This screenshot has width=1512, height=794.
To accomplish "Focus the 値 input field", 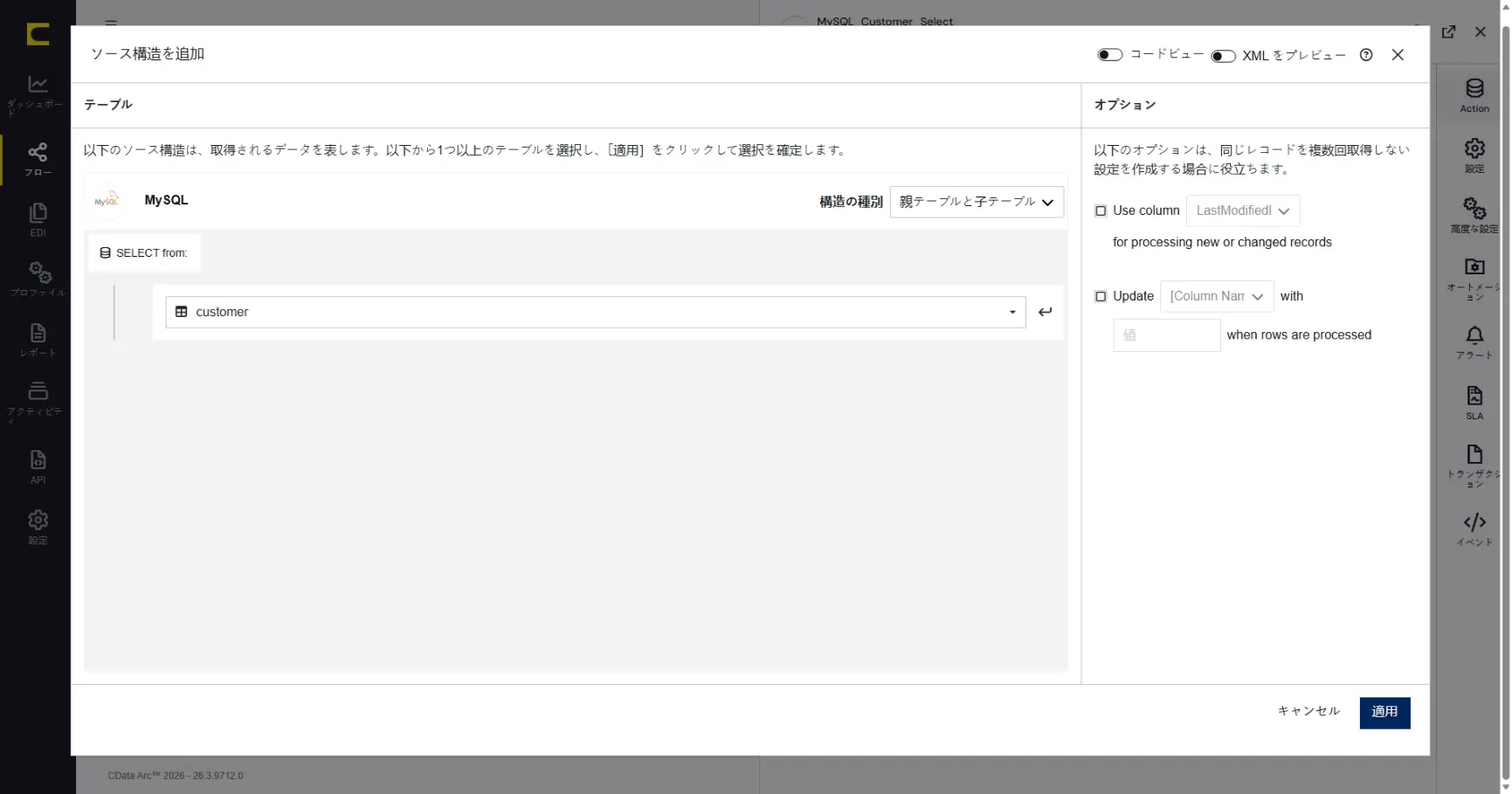I will point(1166,335).
